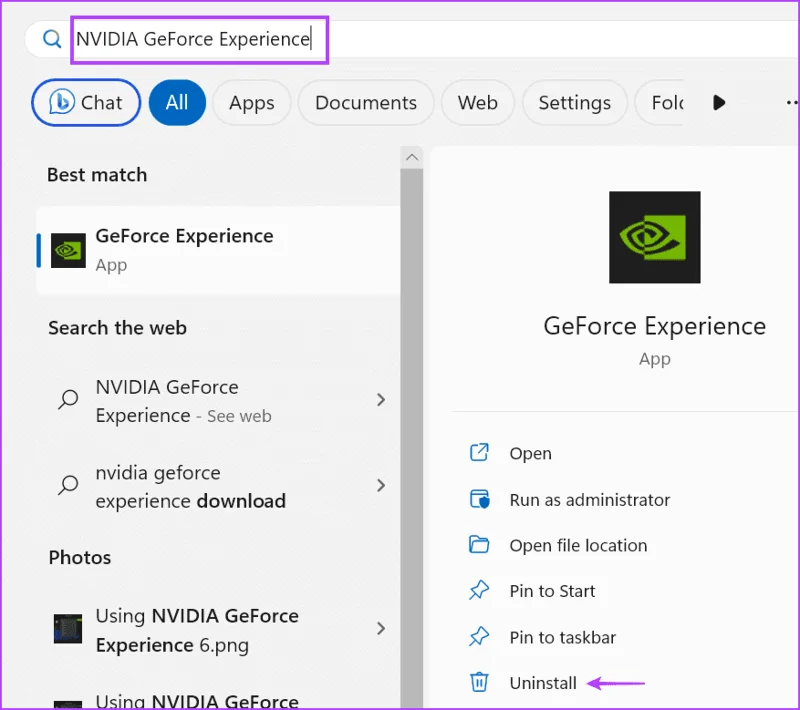Viewport: 800px width, 710px height.
Task: Click the pin icon beside Pin to taskbar
Action: point(479,637)
